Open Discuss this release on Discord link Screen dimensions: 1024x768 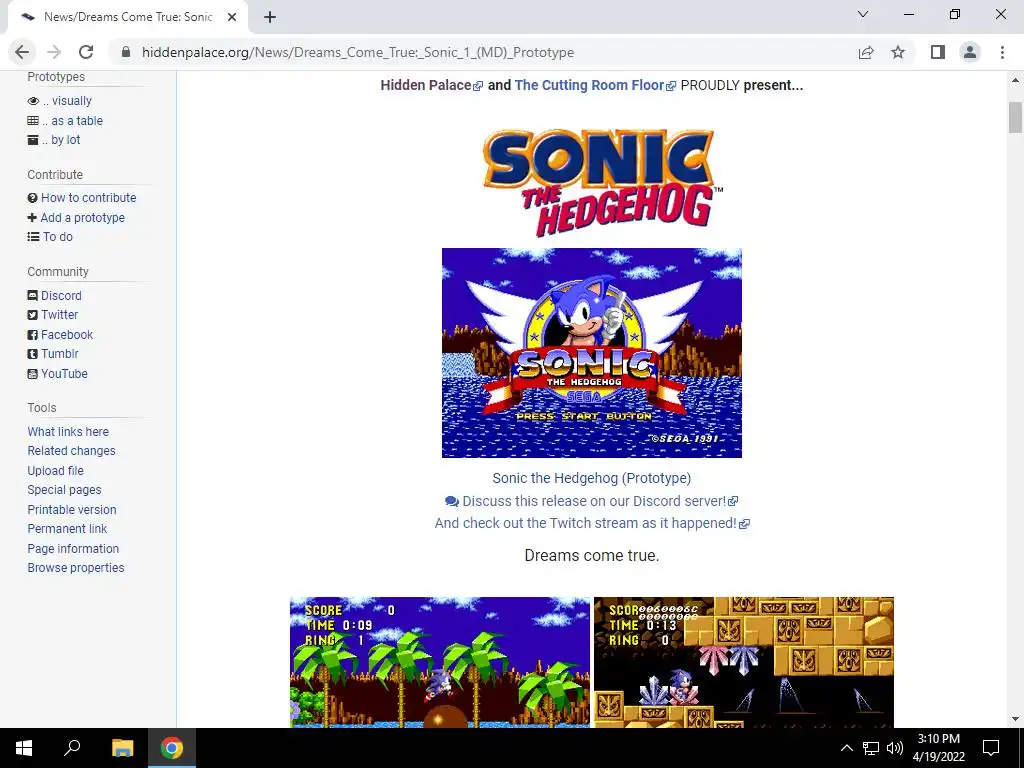[x=592, y=501]
